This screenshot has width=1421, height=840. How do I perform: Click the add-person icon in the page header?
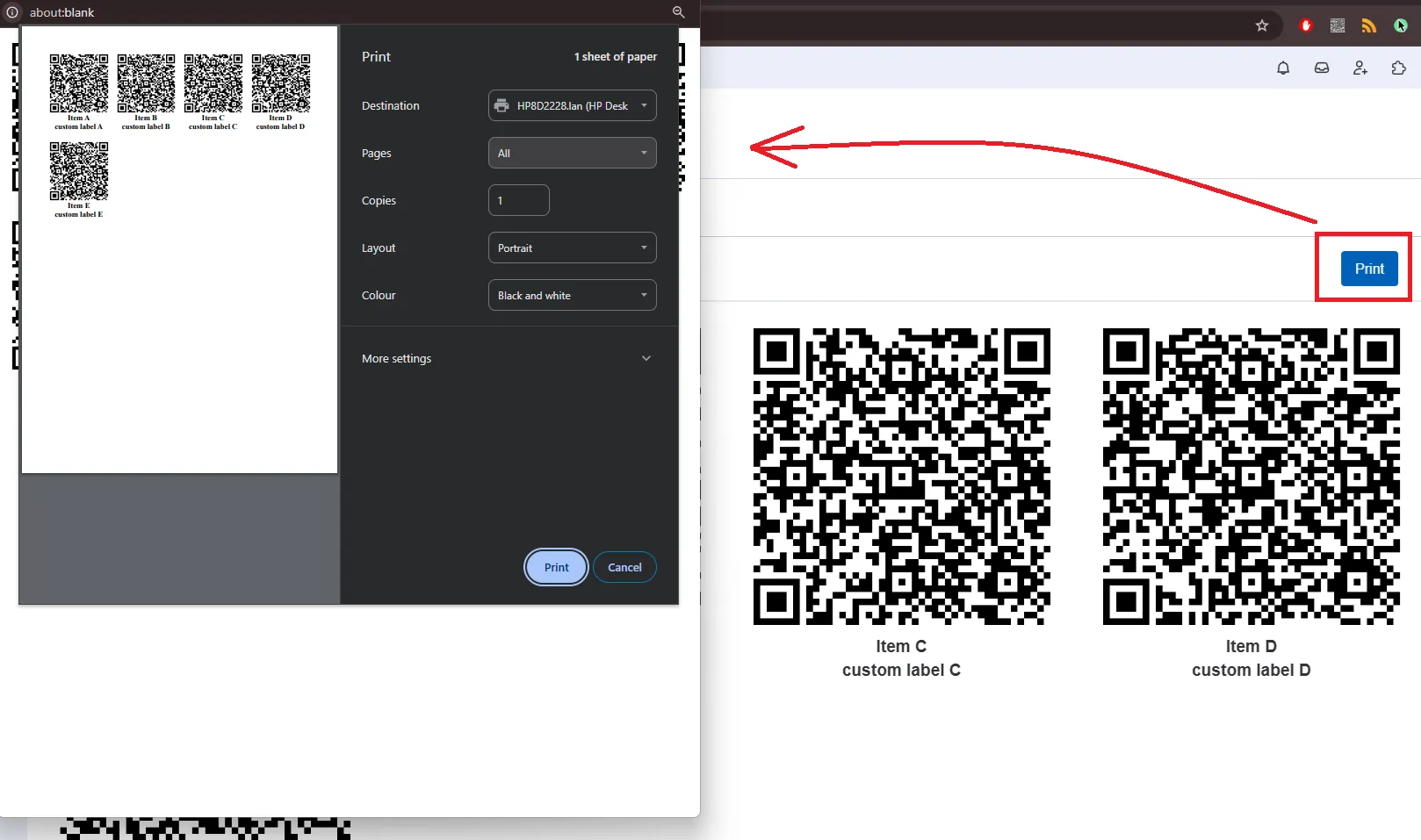click(x=1360, y=68)
